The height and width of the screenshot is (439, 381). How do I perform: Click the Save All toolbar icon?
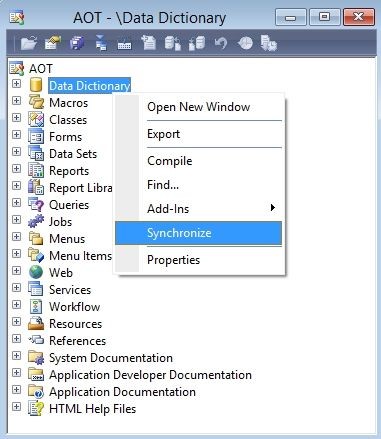77,43
